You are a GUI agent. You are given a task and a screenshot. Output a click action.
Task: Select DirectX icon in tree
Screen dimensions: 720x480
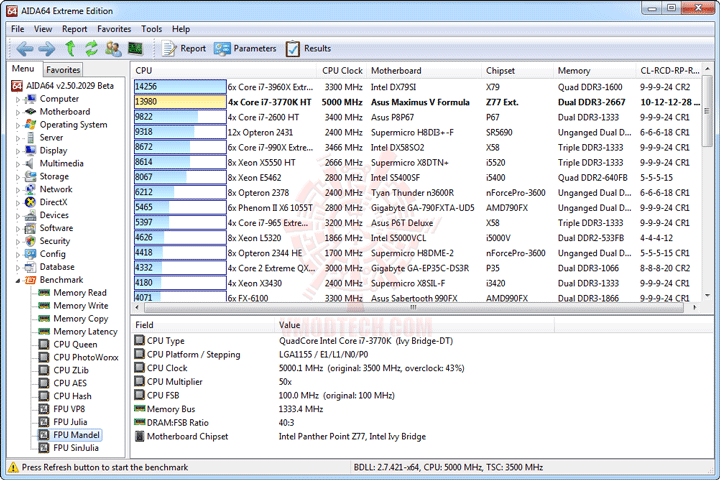(x=31, y=202)
